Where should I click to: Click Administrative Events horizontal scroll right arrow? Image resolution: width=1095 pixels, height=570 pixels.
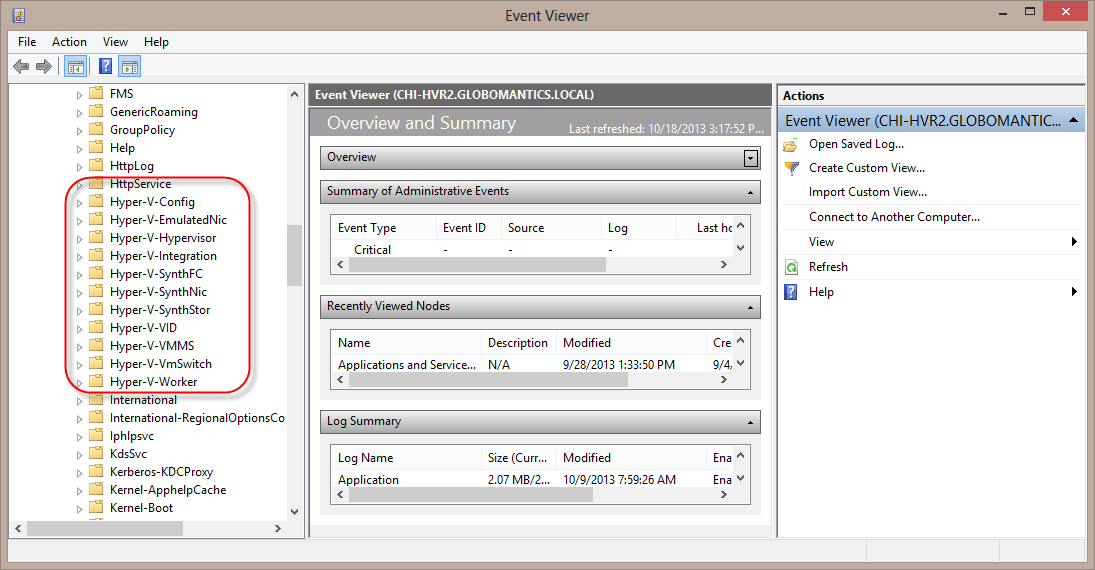click(x=723, y=265)
